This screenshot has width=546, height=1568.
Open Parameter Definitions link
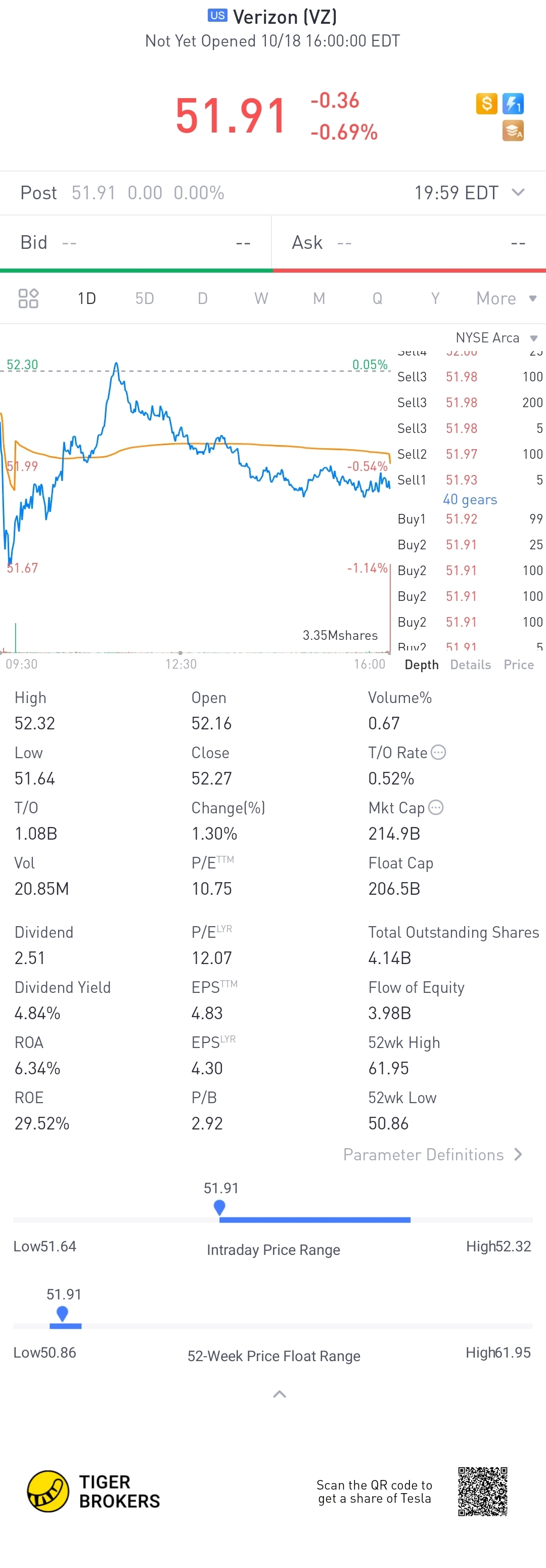(433, 1155)
